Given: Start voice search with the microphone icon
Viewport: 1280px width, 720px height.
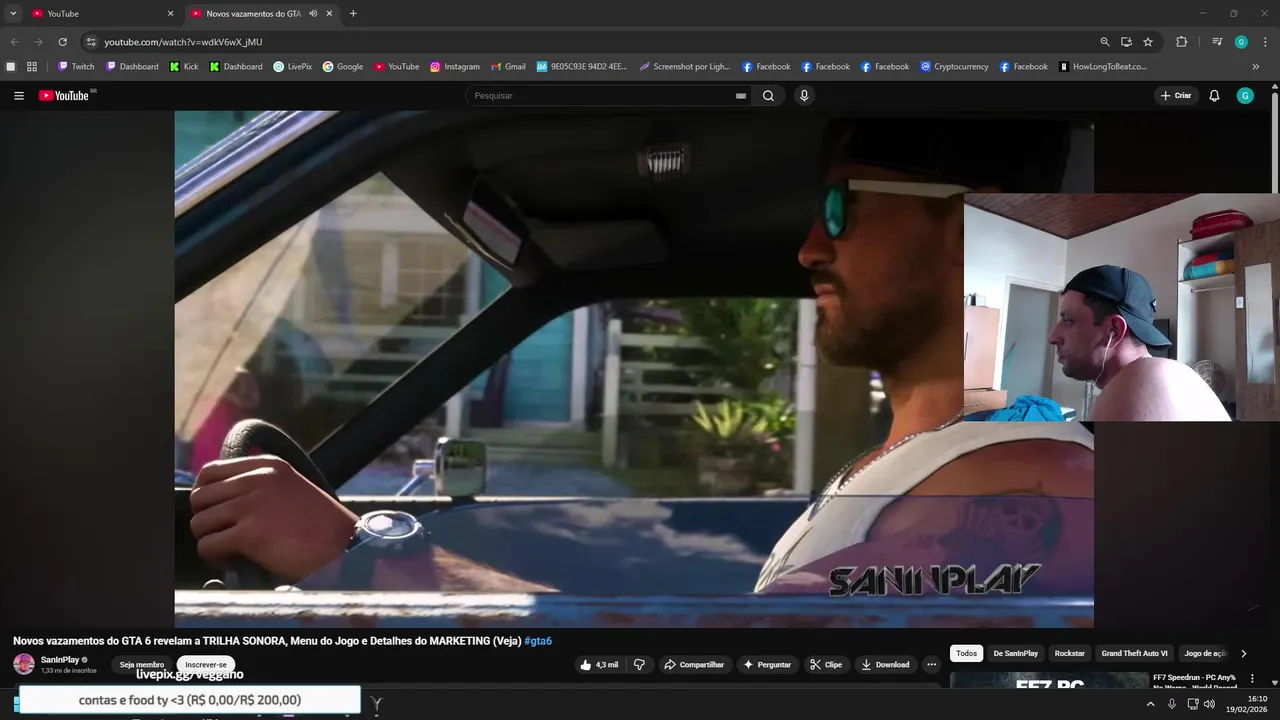Looking at the screenshot, I should point(804,96).
